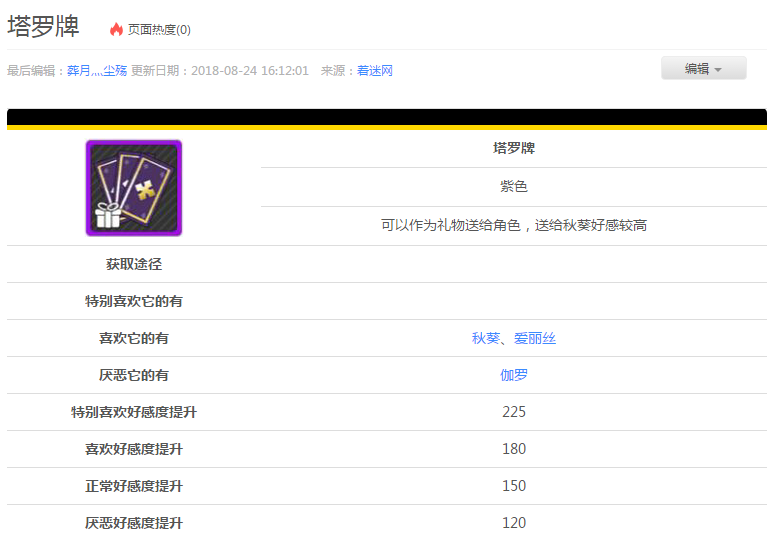Click the tarot card item image
Viewport: 775px width, 540px height.
134,188
